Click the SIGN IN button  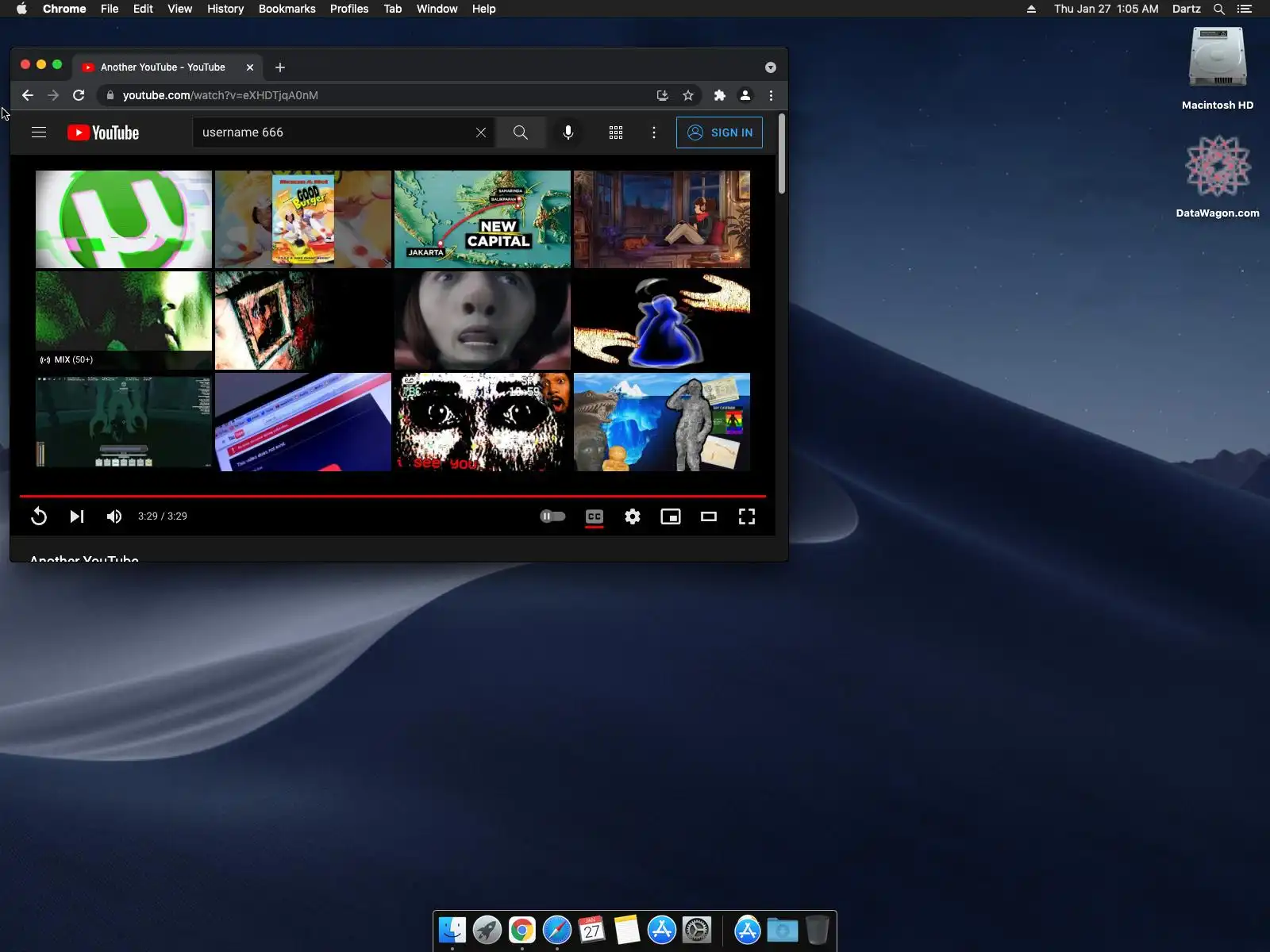tap(719, 132)
